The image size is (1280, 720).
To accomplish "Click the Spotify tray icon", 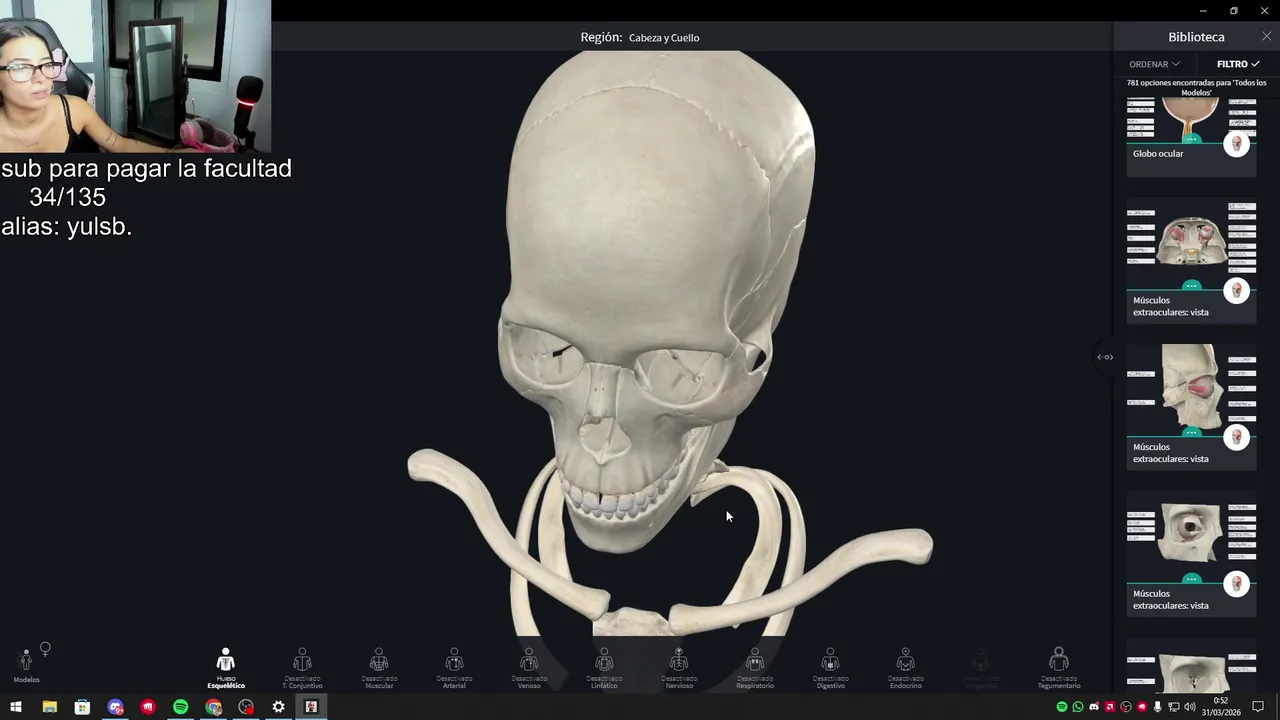I will [1062, 707].
